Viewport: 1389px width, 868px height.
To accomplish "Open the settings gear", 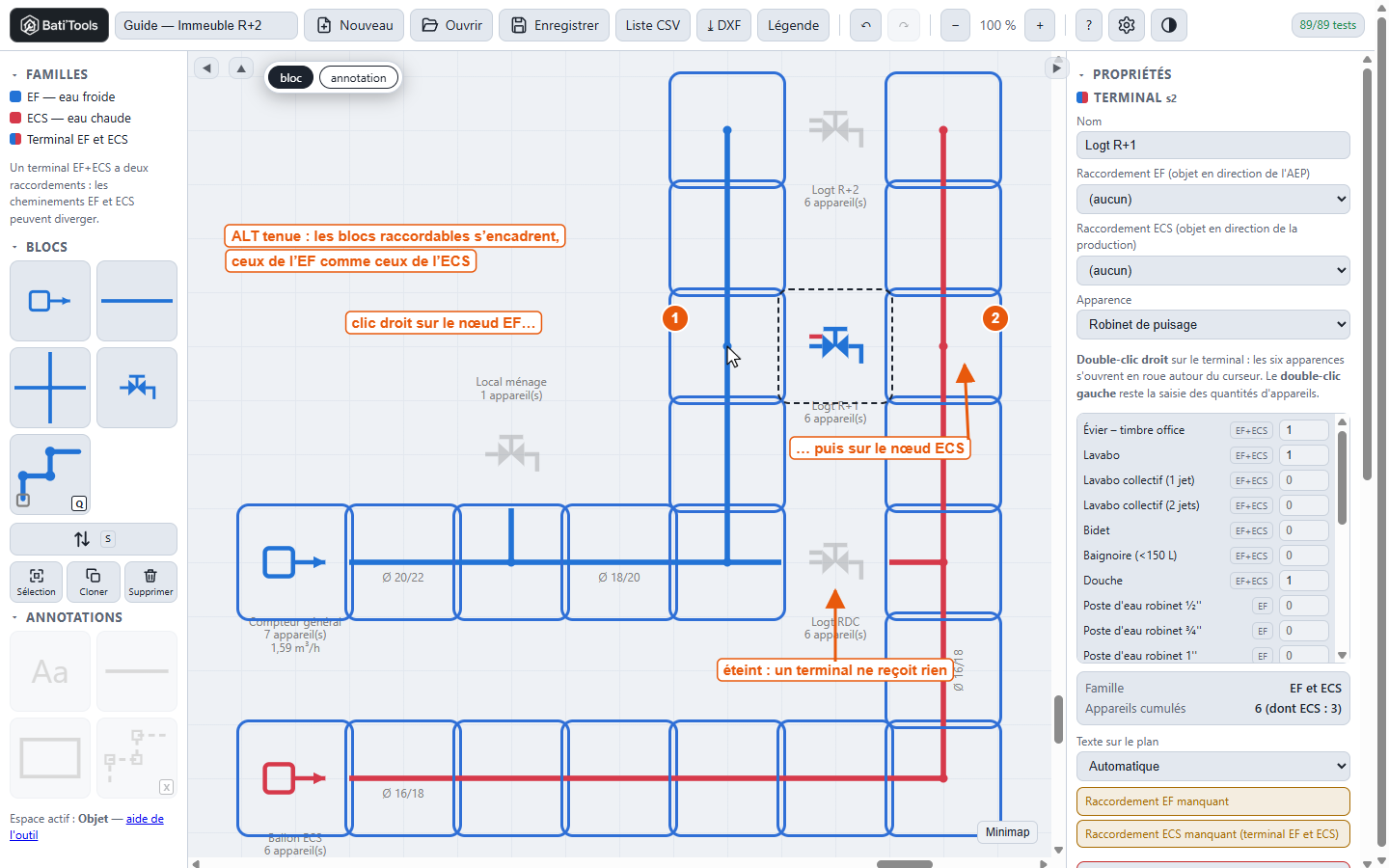I will tap(1127, 25).
